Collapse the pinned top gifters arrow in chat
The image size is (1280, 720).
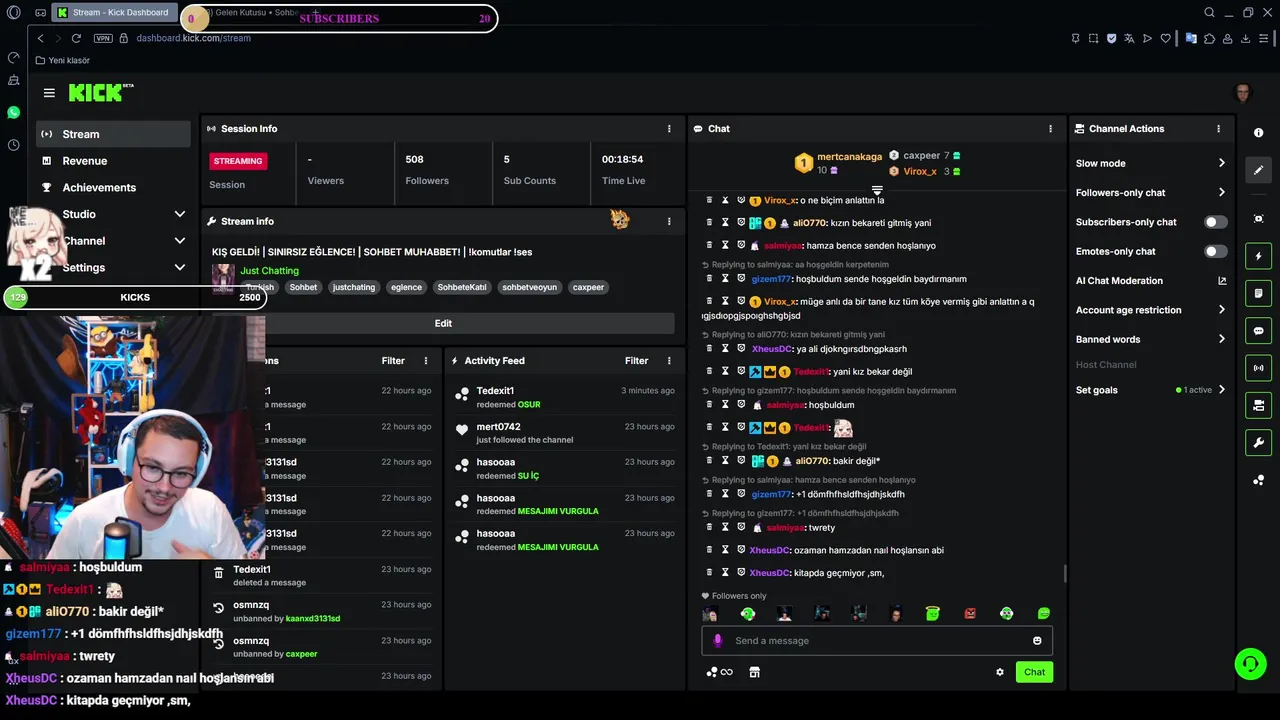pyautogui.click(x=877, y=190)
